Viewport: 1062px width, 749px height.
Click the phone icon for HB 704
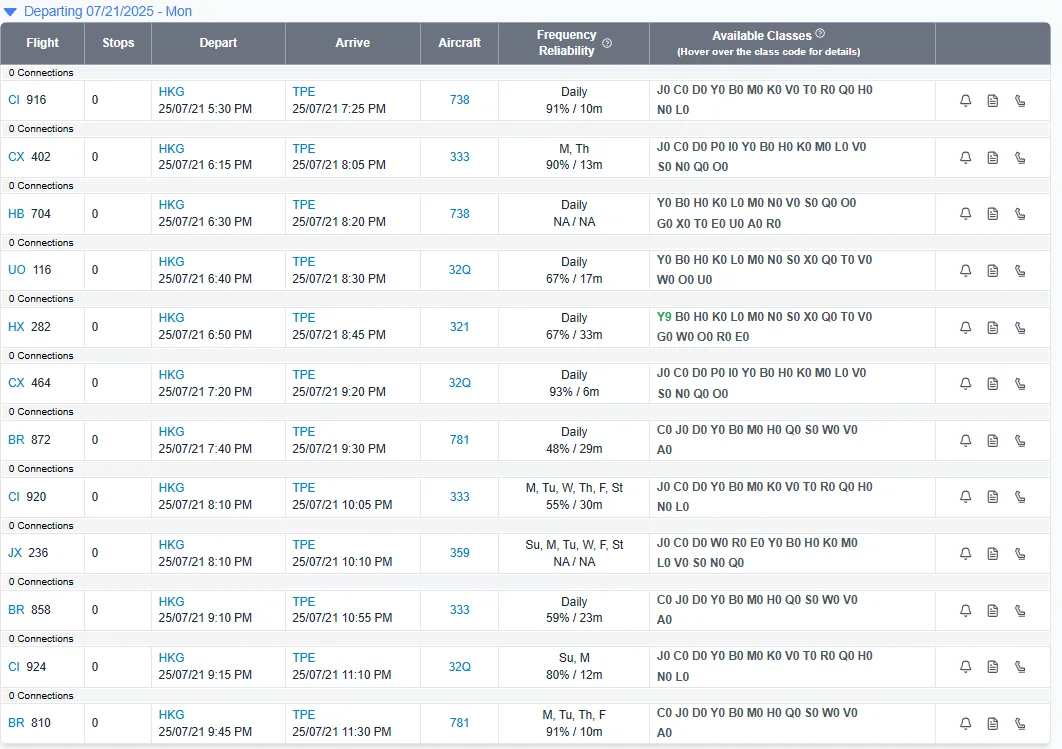click(1020, 214)
